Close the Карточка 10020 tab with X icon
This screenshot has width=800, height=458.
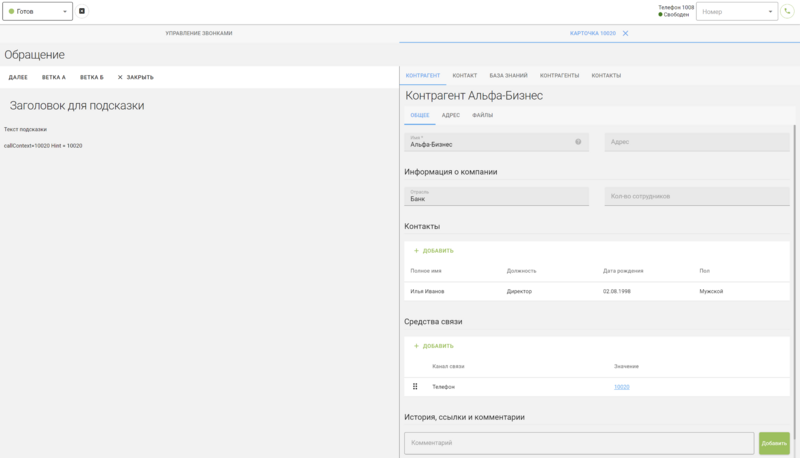625,33
